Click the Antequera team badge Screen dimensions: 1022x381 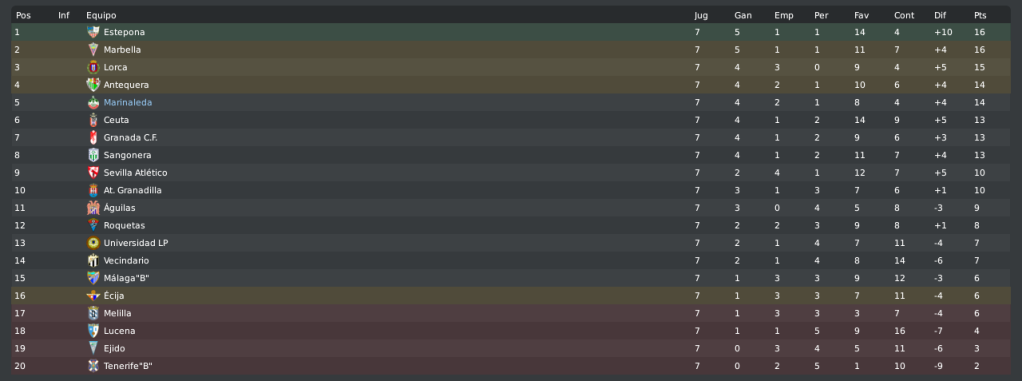[93, 85]
